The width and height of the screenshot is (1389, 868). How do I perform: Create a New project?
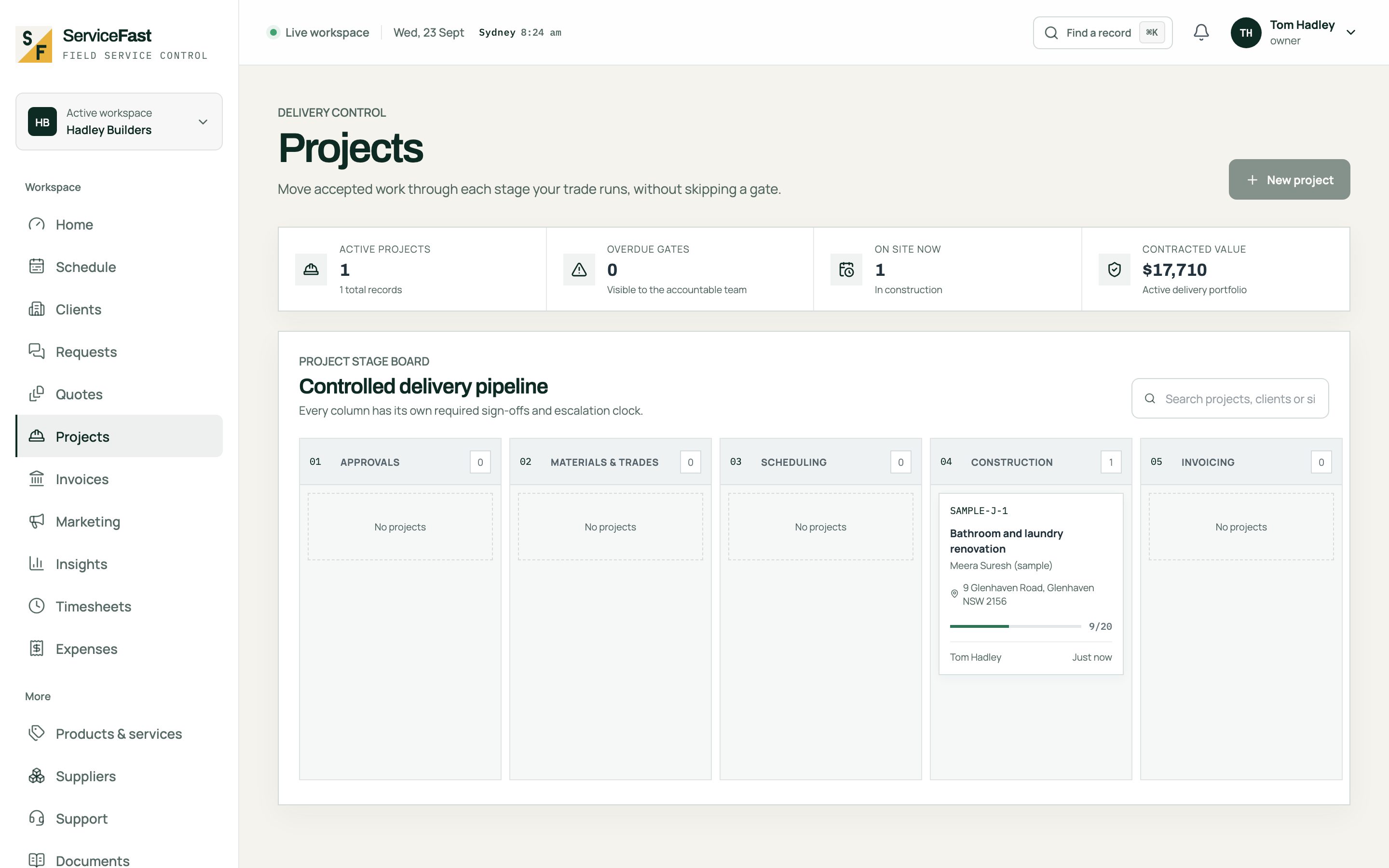pyautogui.click(x=1289, y=180)
